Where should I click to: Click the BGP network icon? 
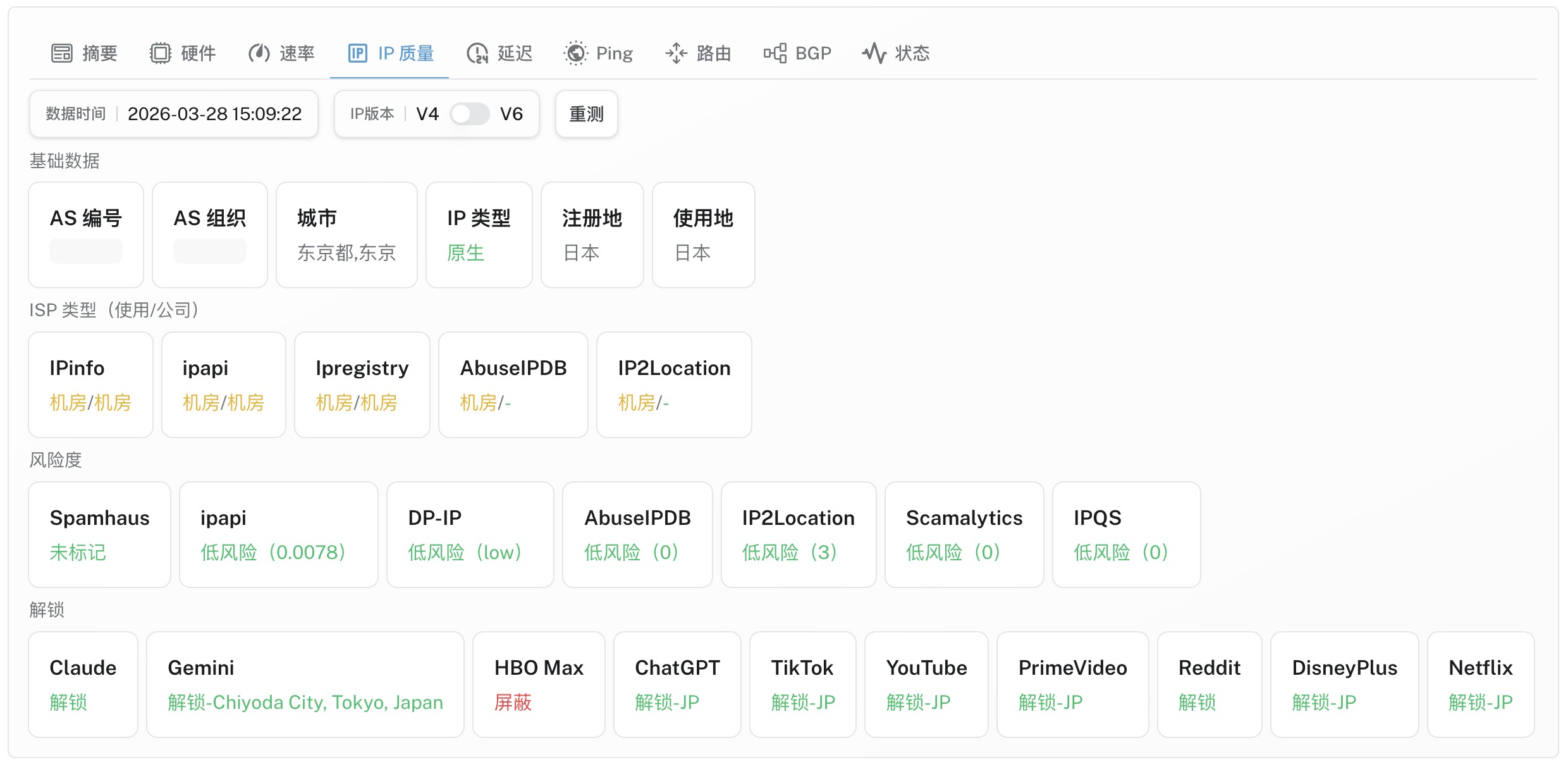point(775,53)
